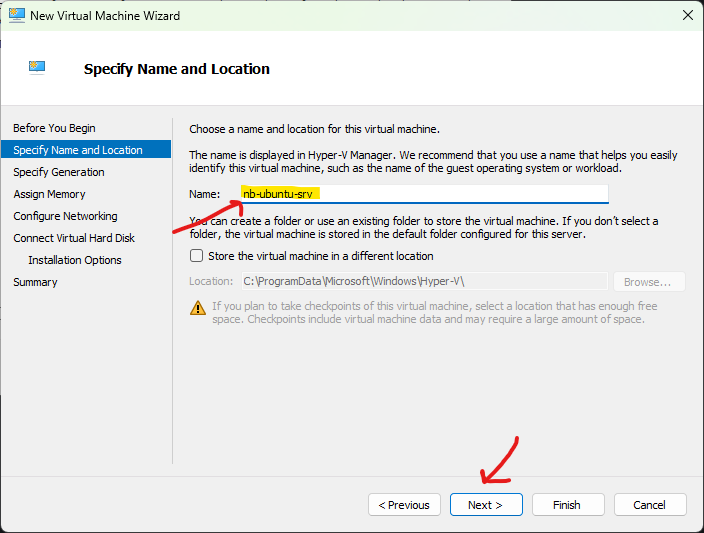Proceed by clicking Next

pos(486,505)
